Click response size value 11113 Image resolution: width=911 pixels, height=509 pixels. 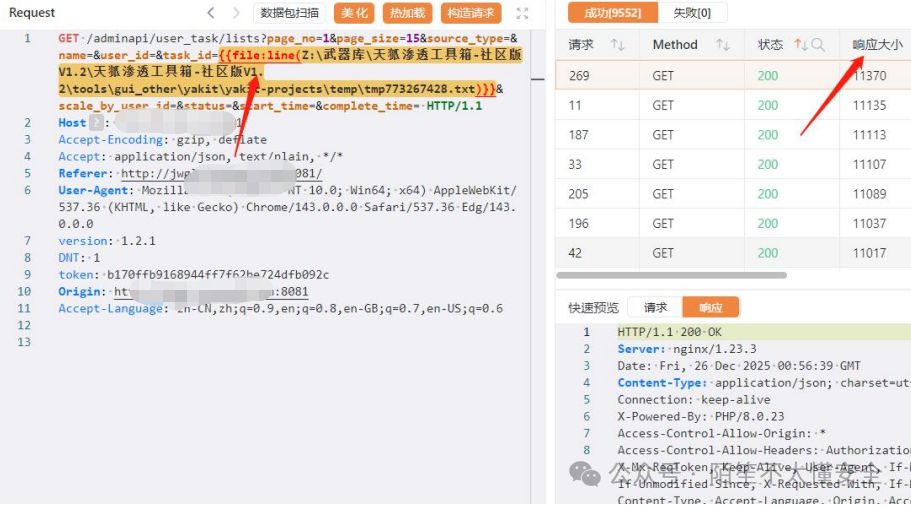tap(869, 135)
